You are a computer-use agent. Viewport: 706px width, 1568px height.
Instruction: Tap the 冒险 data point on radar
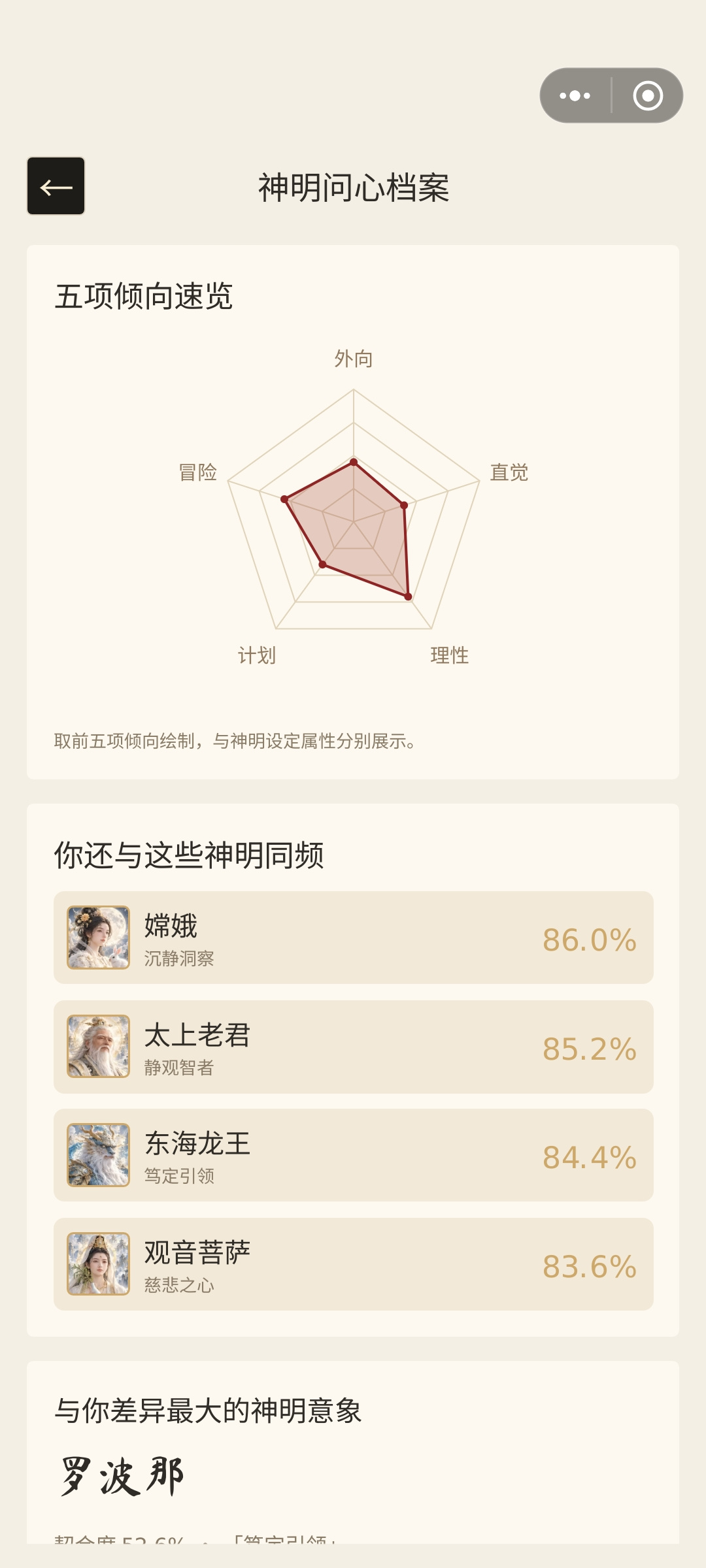(x=284, y=499)
